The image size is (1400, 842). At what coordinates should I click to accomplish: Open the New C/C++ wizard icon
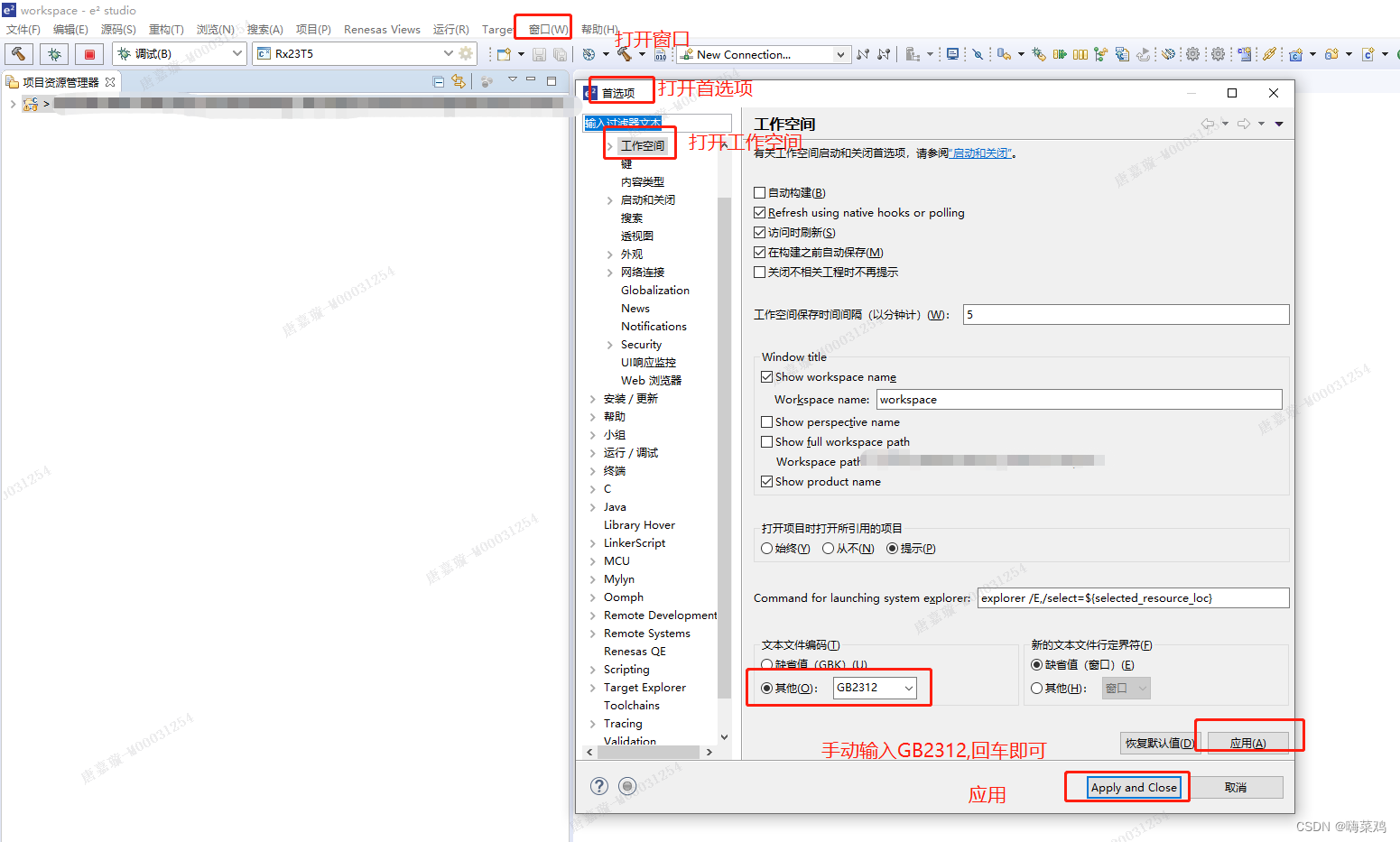coord(502,53)
